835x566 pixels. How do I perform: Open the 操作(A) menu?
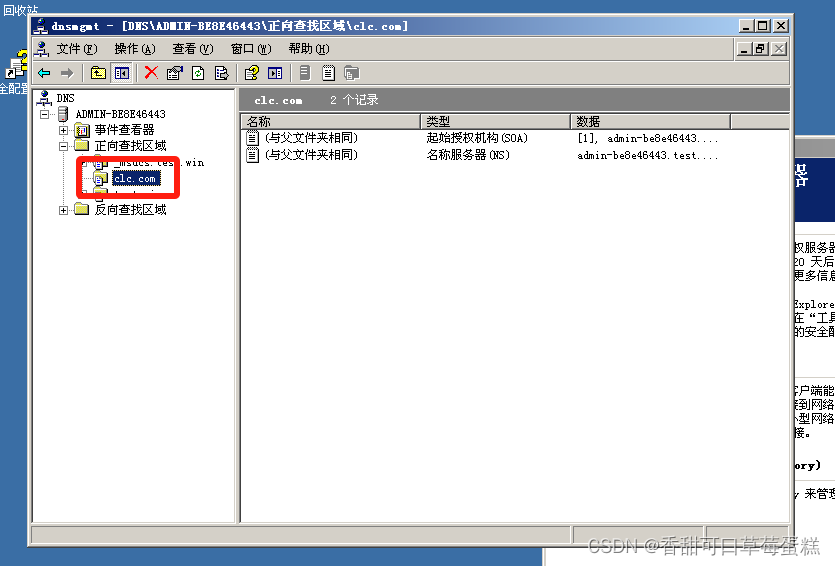(x=135, y=49)
